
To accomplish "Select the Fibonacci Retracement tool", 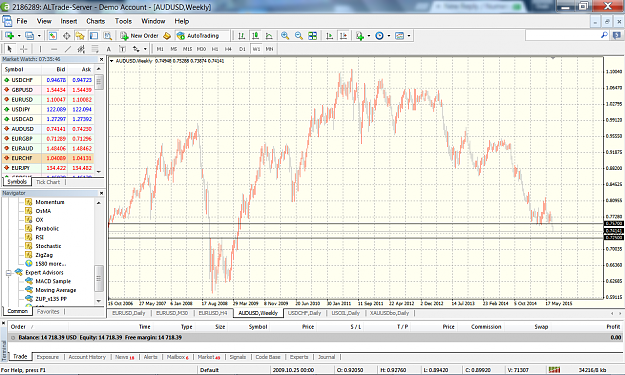I will [x=95, y=49].
